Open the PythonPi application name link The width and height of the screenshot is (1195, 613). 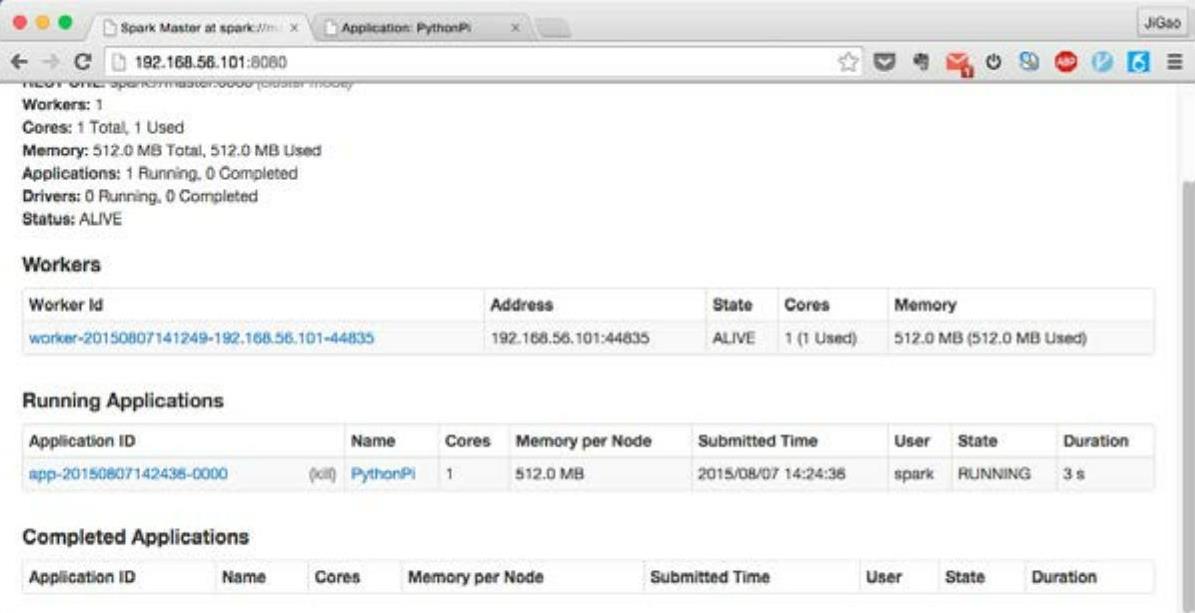pyautogui.click(x=383, y=473)
